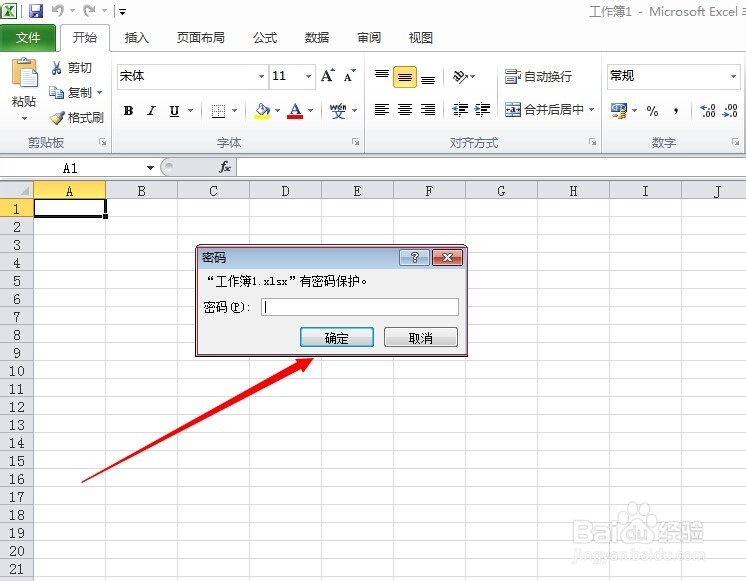The width and height of the screenshot is (746, 581).
Task: Expand the borders dropdown arrow
Action: (x=235, y=111)
